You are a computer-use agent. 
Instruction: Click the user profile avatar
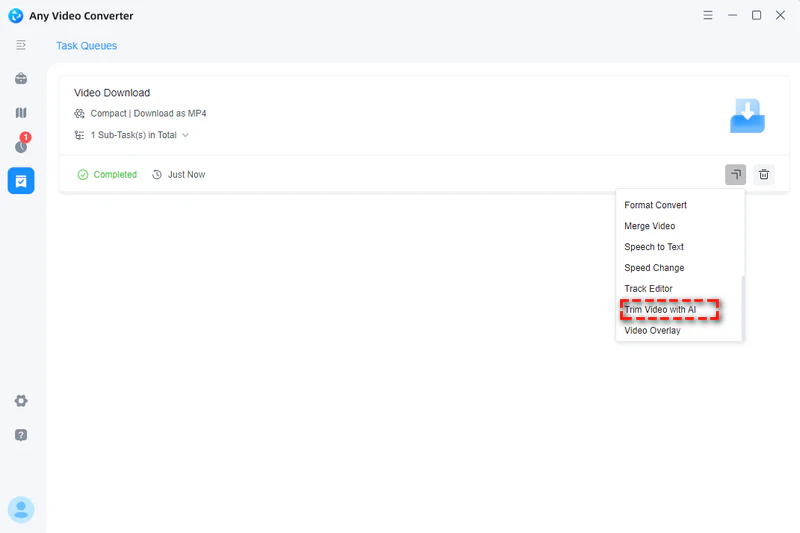click(21, 509)
